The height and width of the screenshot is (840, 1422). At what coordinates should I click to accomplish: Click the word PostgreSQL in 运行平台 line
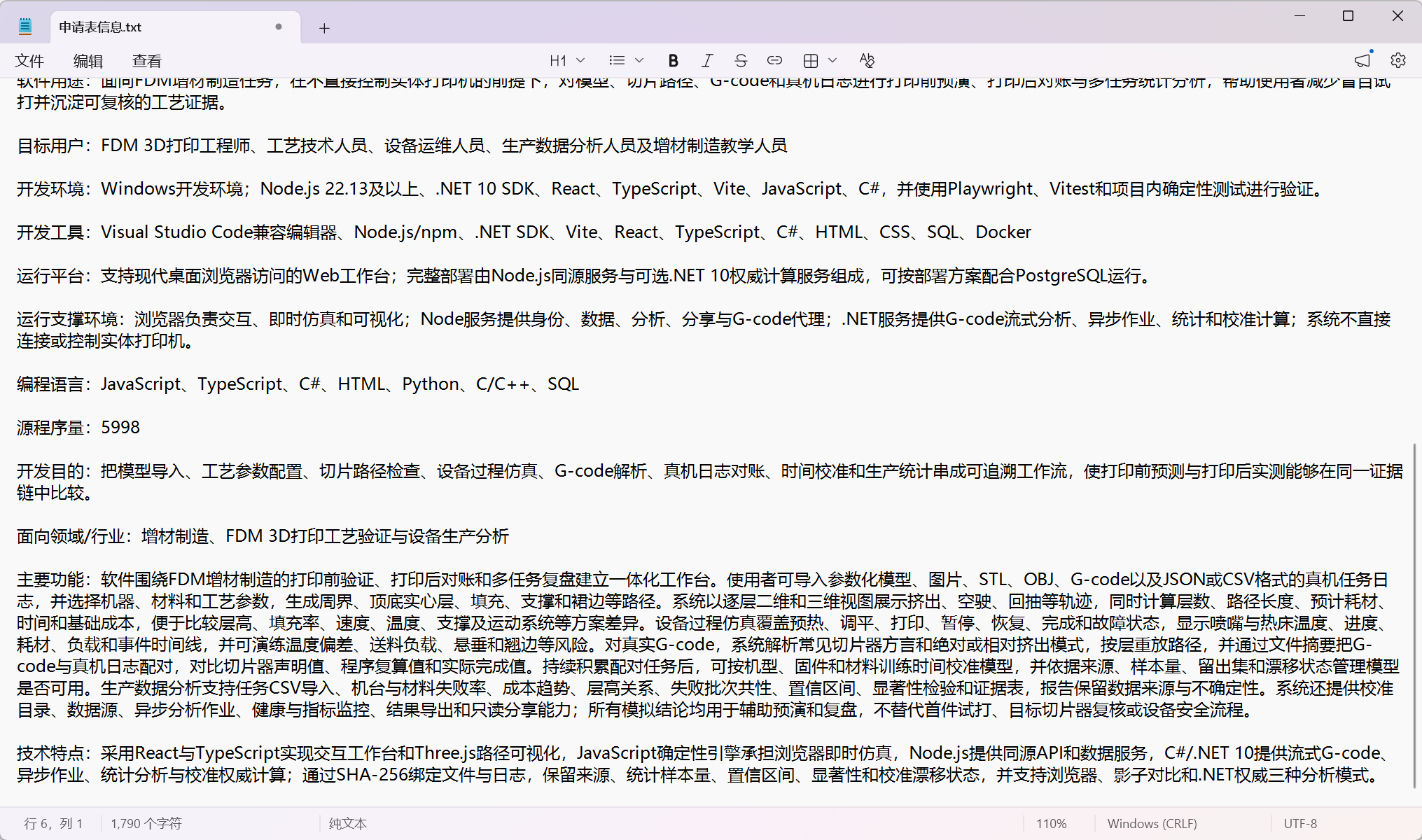tap(1061, 276)
